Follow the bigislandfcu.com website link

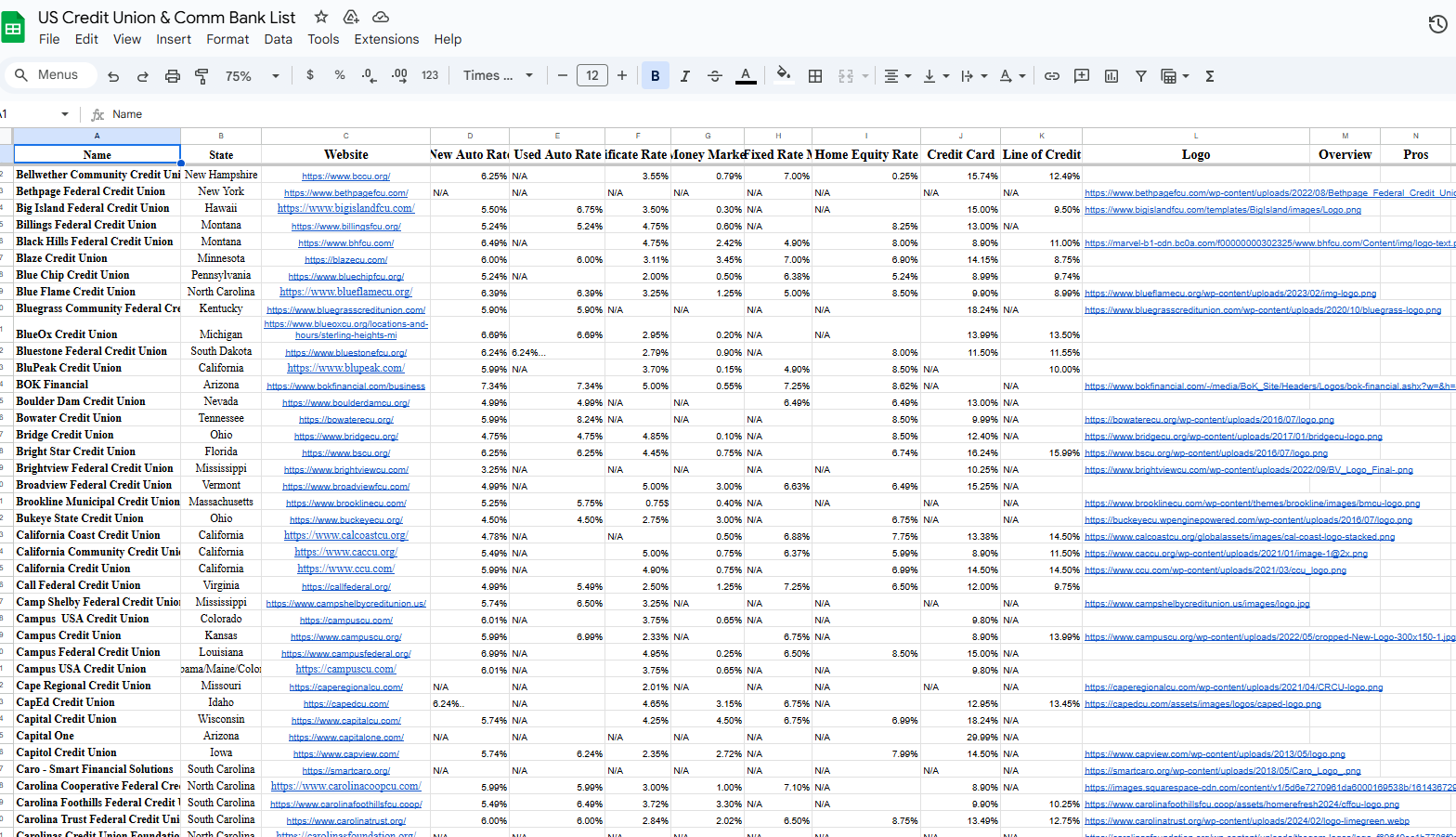(x=346, y=208)
